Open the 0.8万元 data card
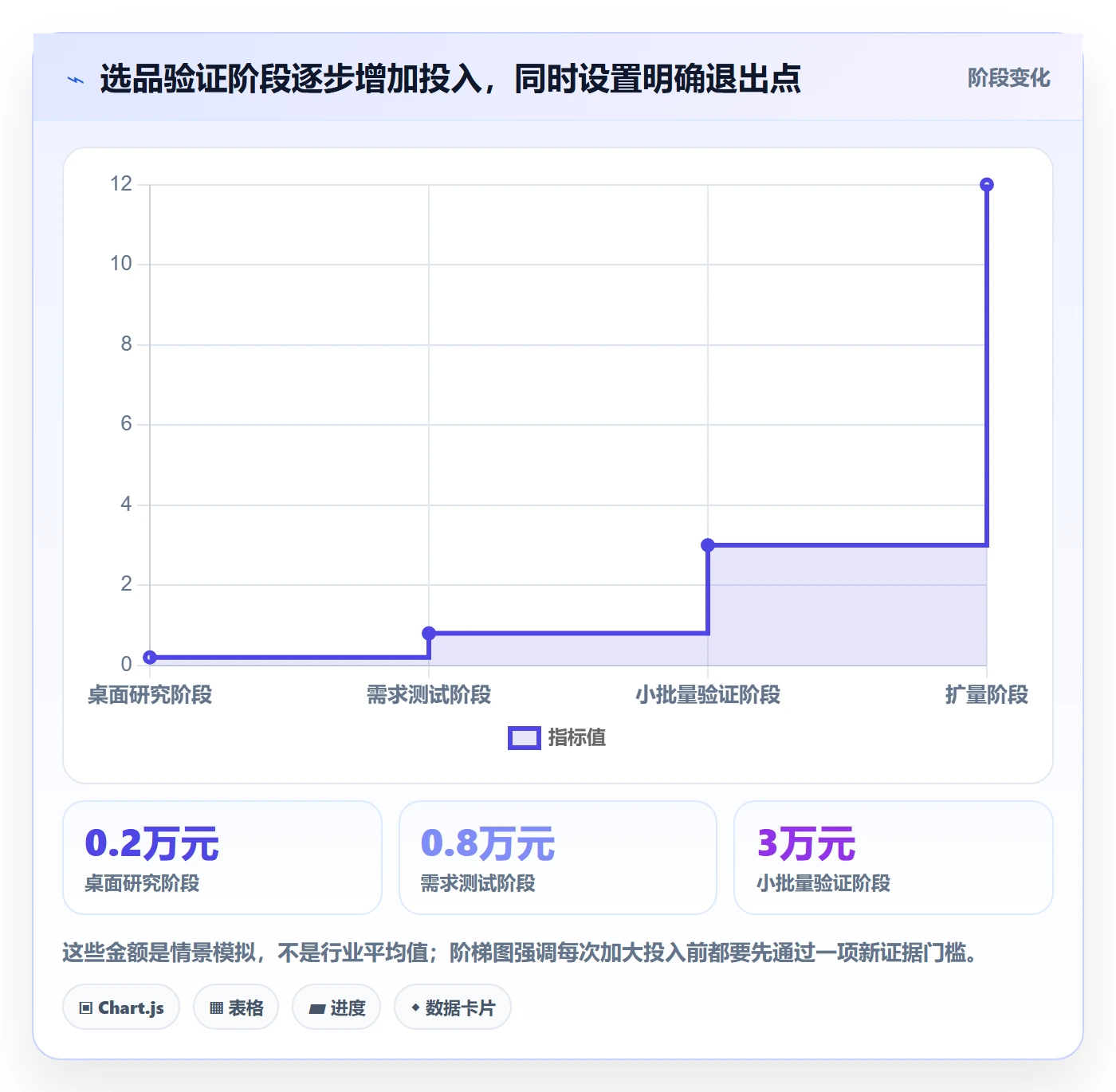This screenshot has width=1116, height=1092. click(x=558, y=858)
